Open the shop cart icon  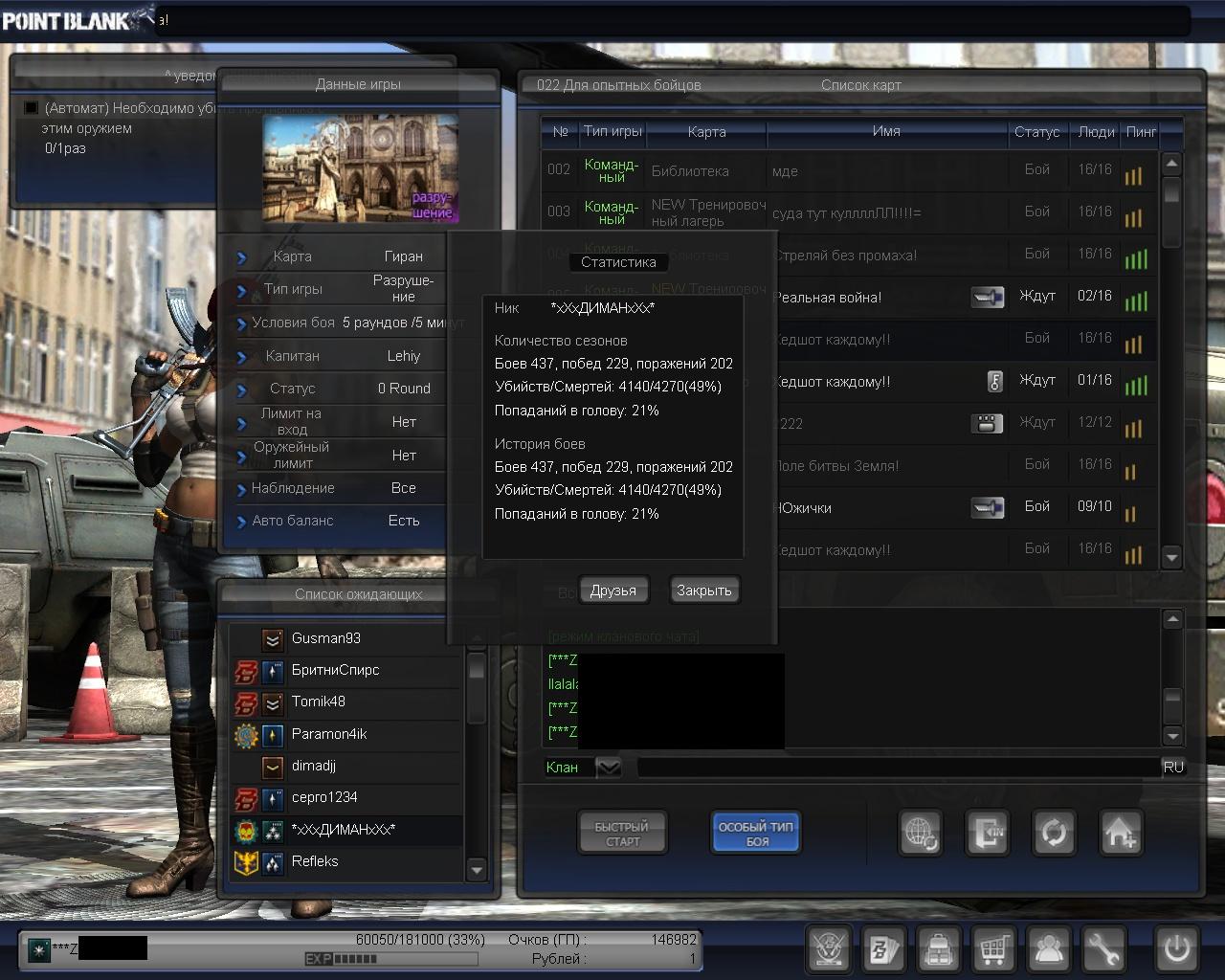tap(994, 949)
